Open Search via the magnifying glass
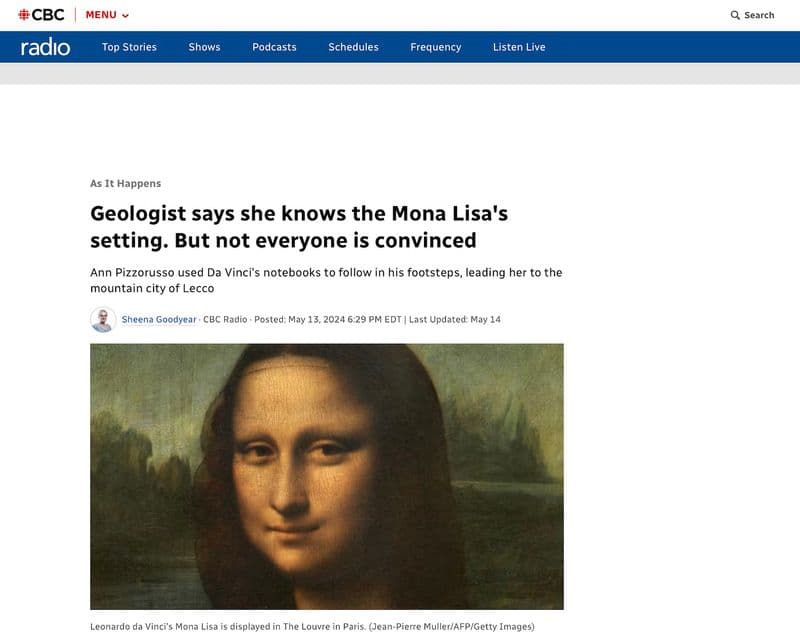Viewport: 800px width, 642px height. [735, 15]
